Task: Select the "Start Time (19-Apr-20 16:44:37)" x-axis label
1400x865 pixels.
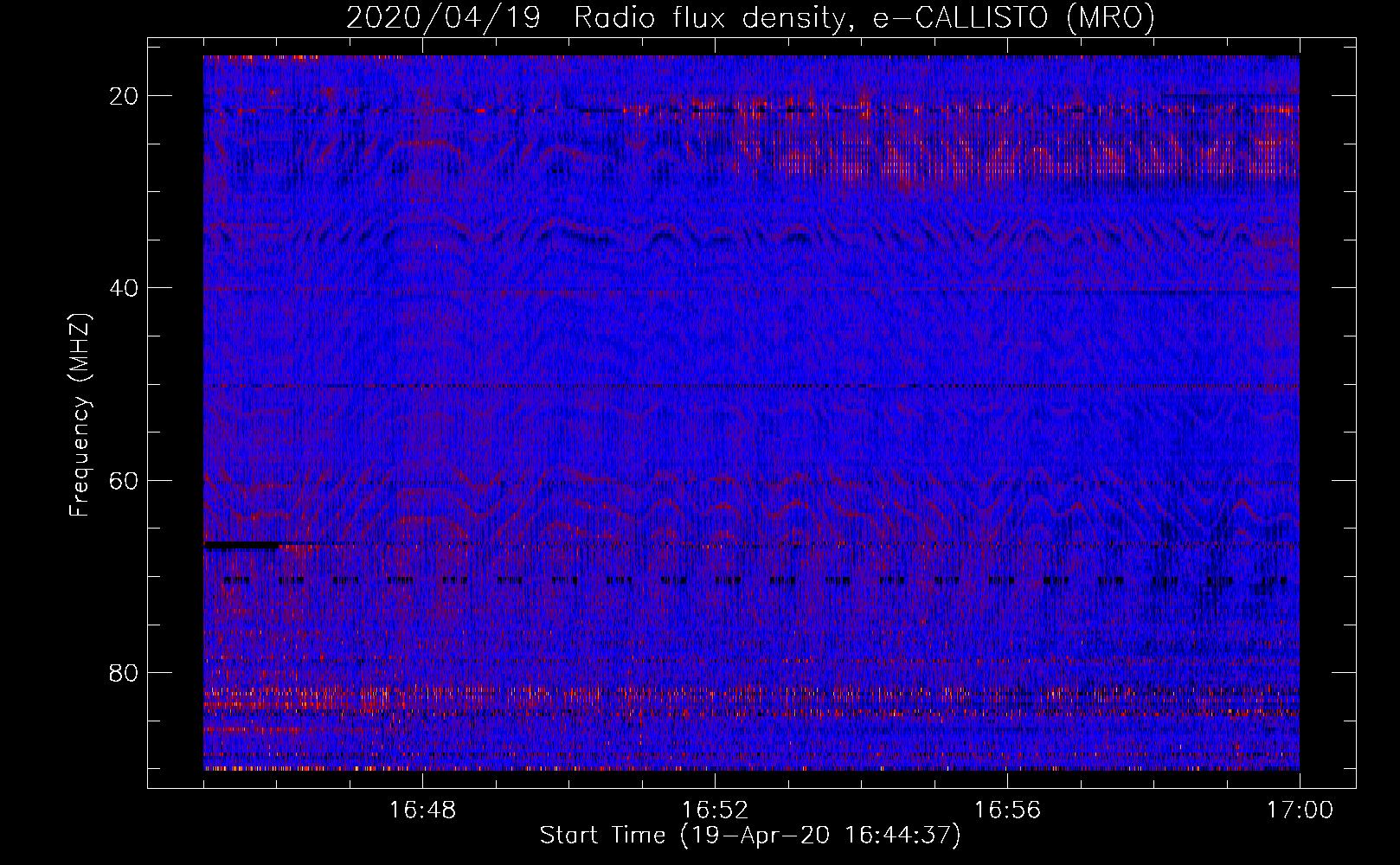Action: pyautogui.click(x=750, y=836)
